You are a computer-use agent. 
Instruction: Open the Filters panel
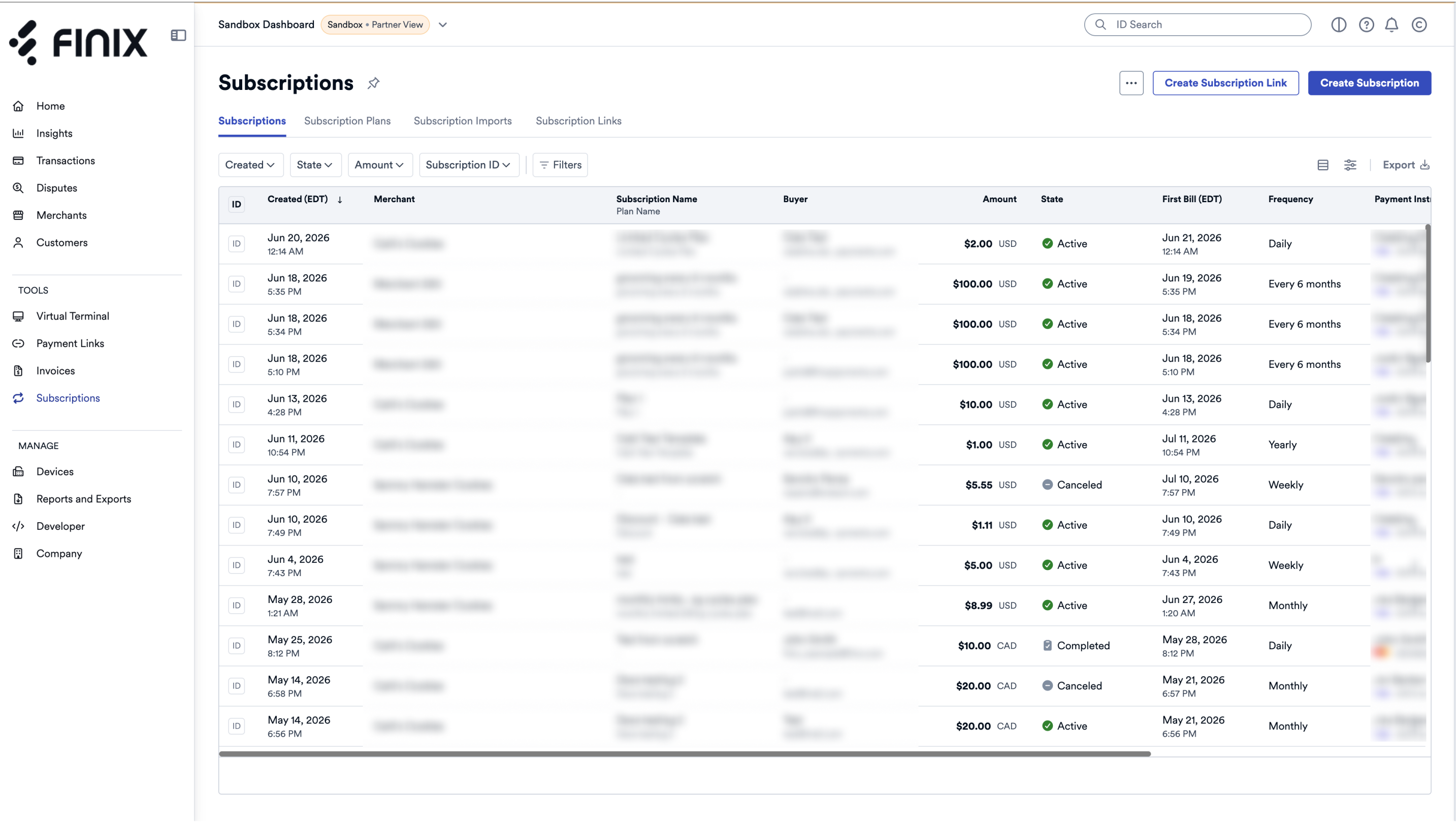560,165
